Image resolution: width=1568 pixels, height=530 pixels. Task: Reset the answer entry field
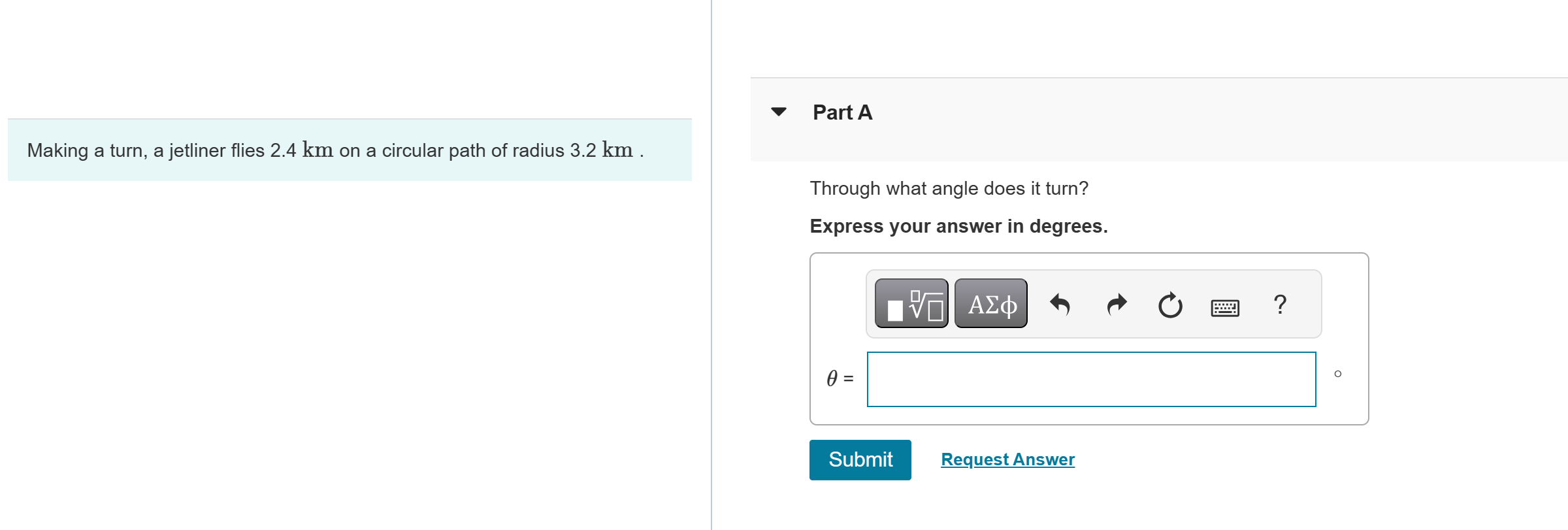1169,304
